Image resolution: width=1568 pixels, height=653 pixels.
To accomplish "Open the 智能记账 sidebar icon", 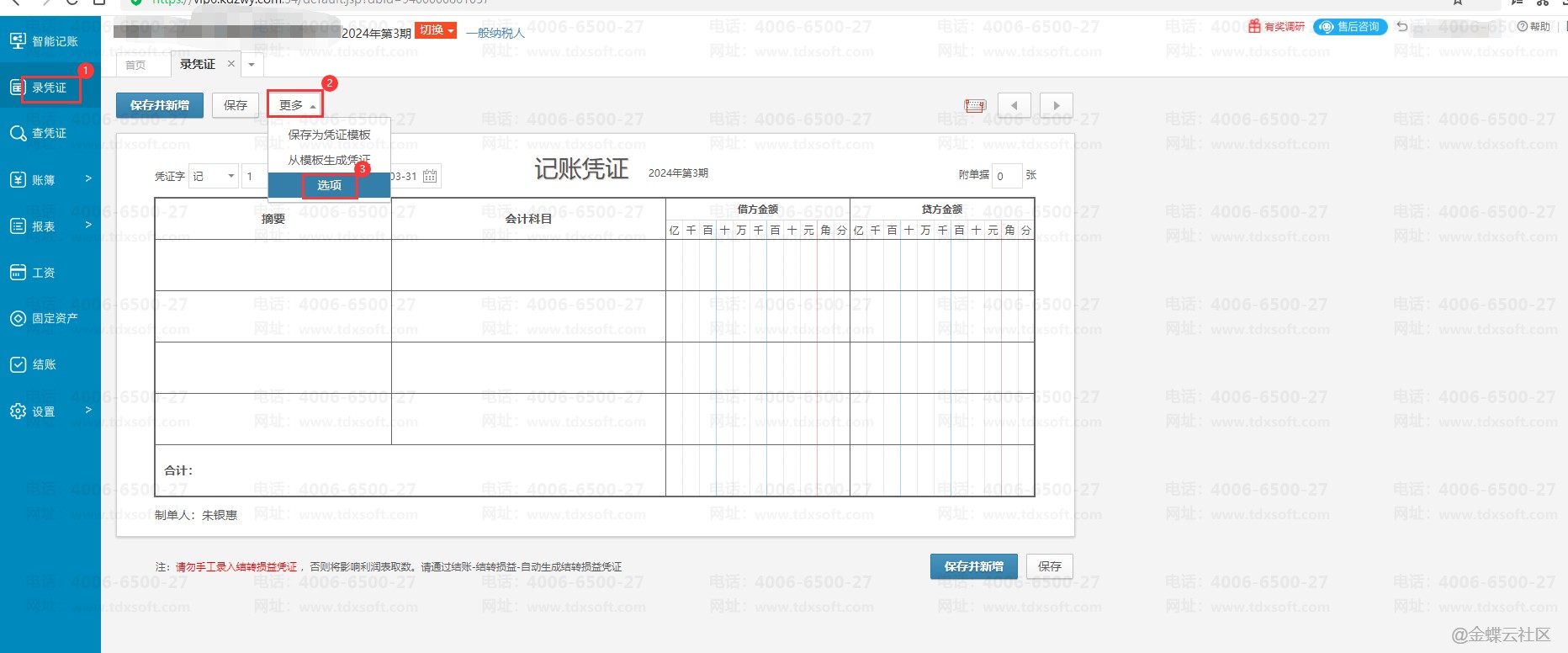I will (x=18, y=40).
